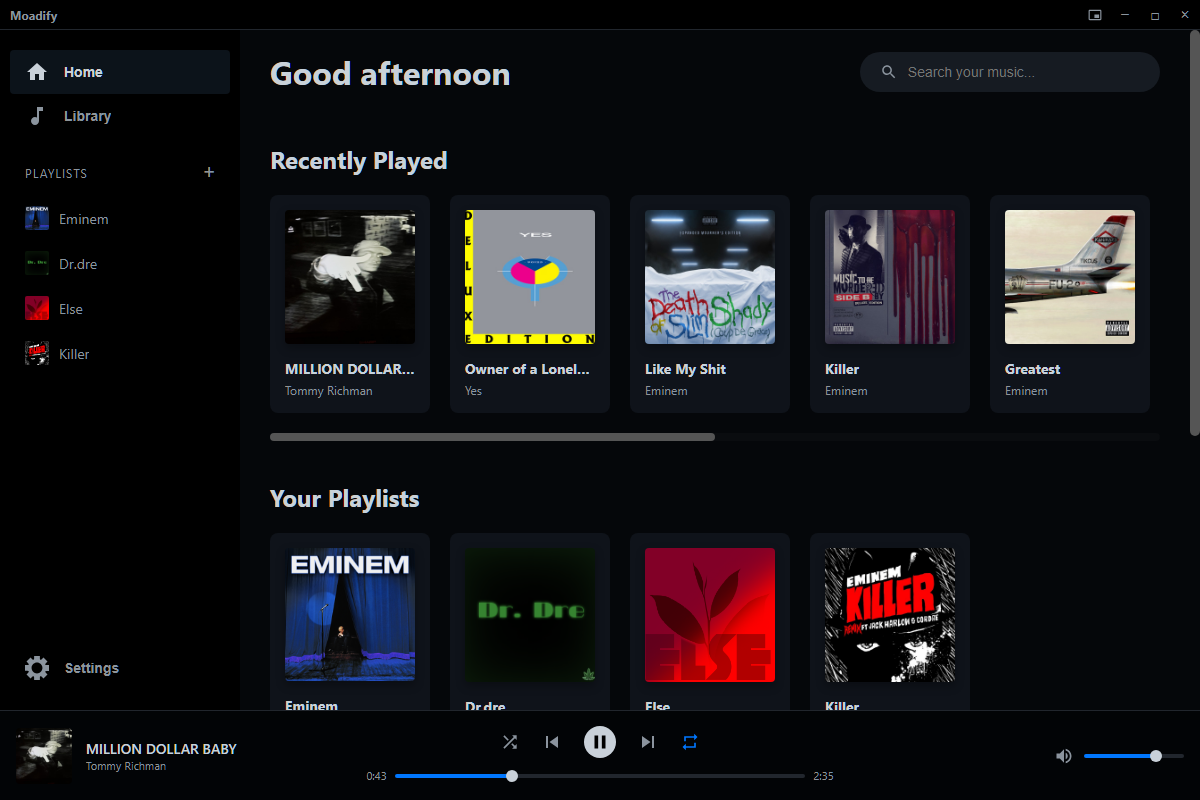Click the 0:43 elapsed time label
Screen dimensions: 1200x800
point(376,776)
